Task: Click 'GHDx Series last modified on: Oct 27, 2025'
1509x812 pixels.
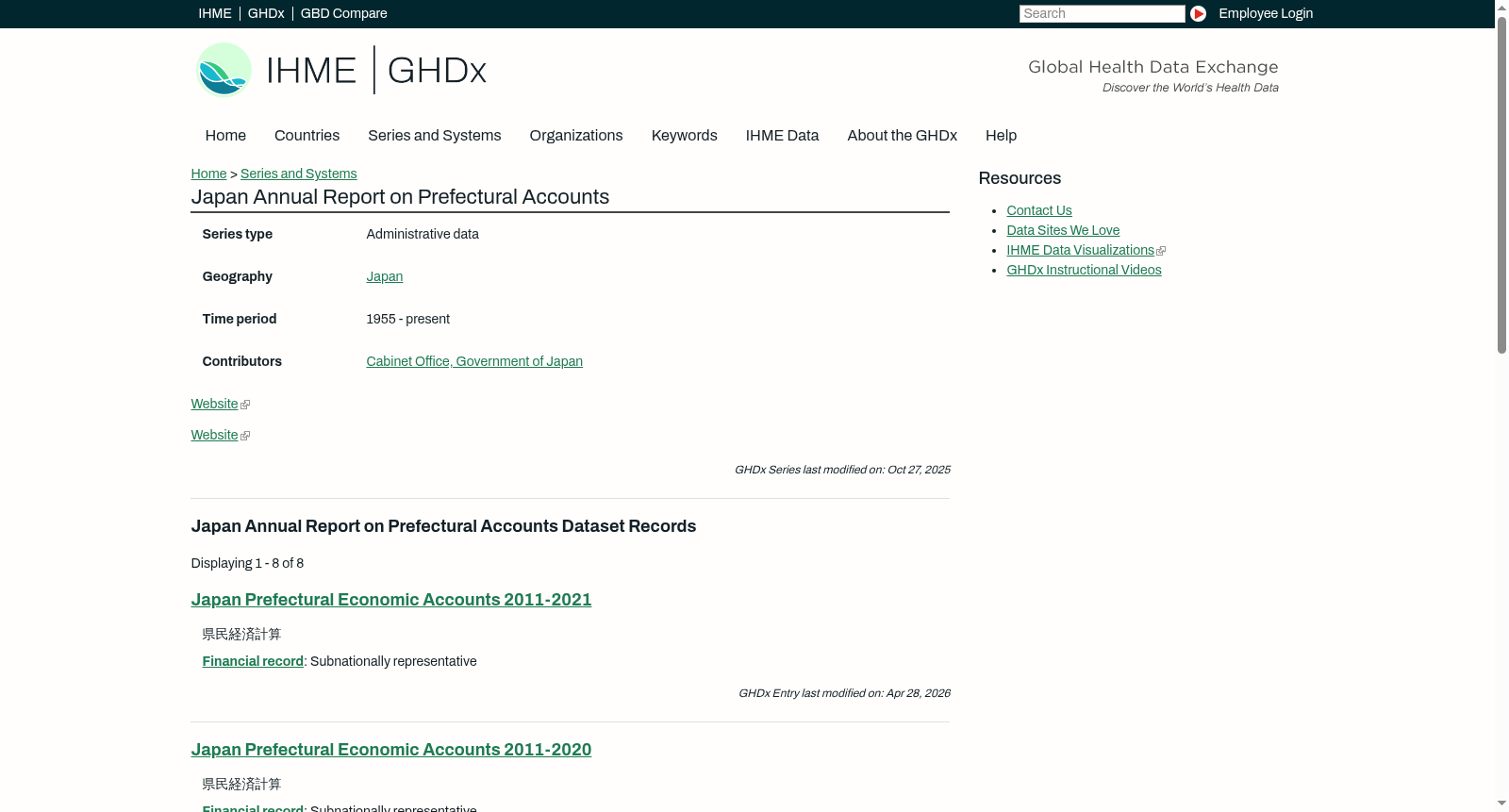Action: tap(842, 470)
